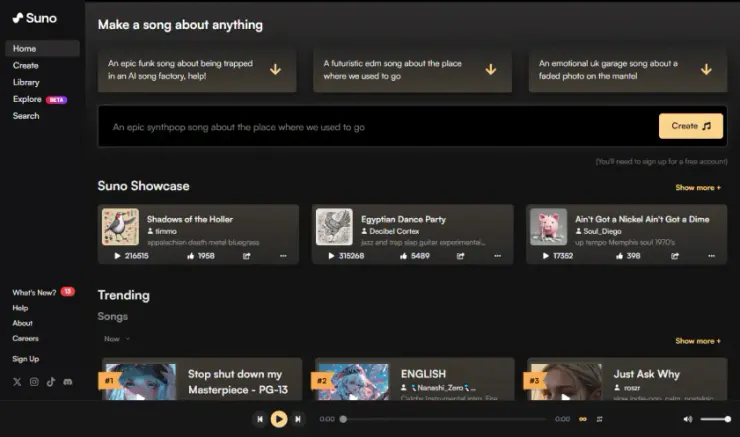Adjust the volume slider
740x437 pixels.
tap(715, 419)
